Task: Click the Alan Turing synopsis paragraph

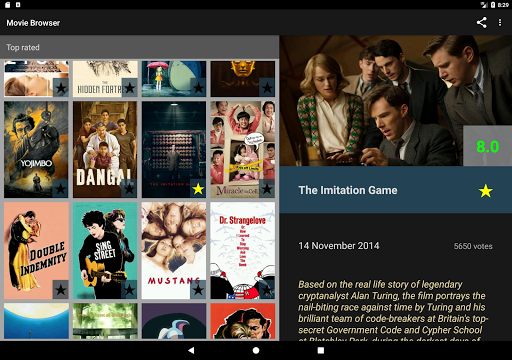Action: 393,310
